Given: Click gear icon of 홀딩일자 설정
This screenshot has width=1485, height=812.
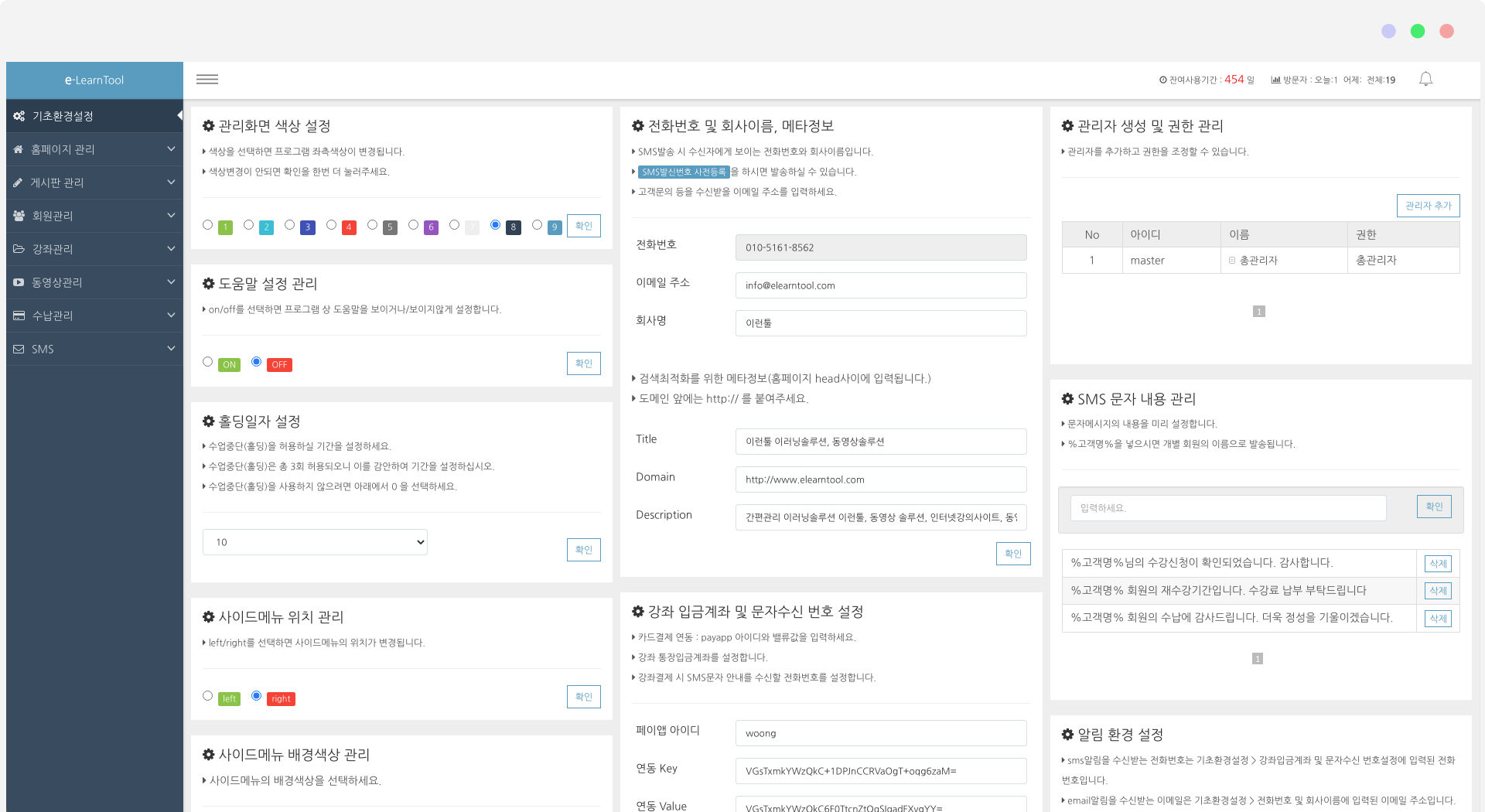Looking at the screenshot, I should (x=208, y=421).
